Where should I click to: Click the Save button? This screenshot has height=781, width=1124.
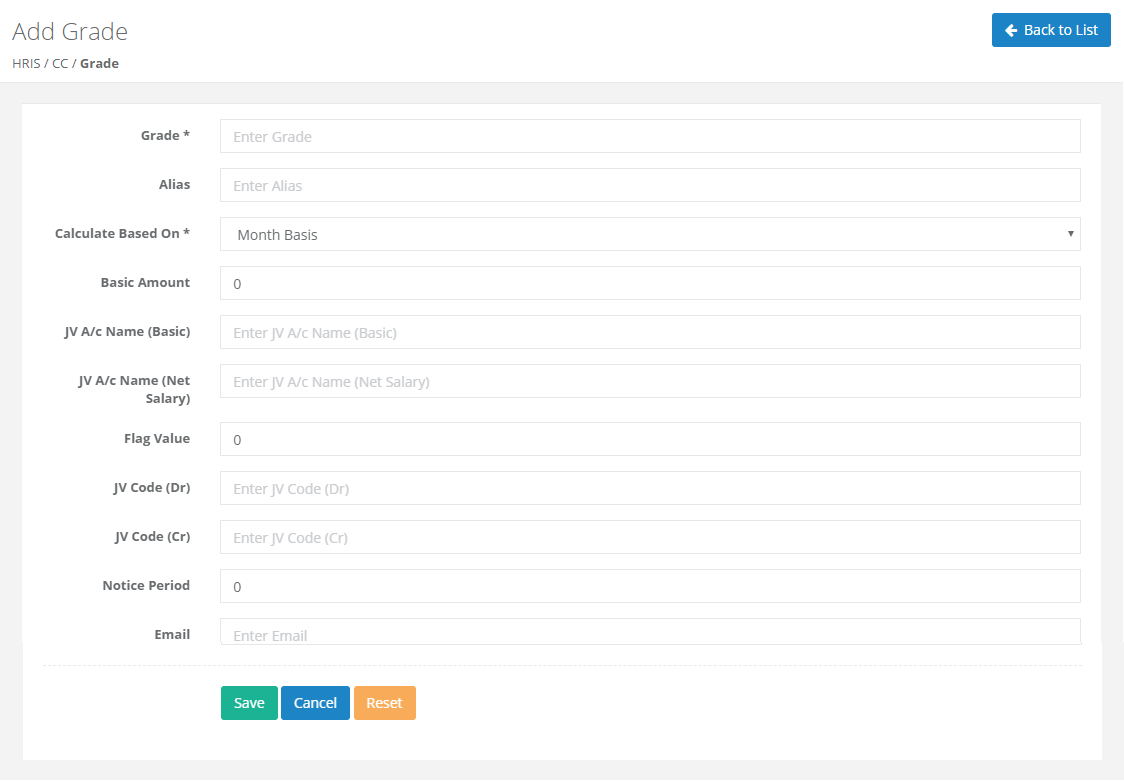tap(249, 703)
